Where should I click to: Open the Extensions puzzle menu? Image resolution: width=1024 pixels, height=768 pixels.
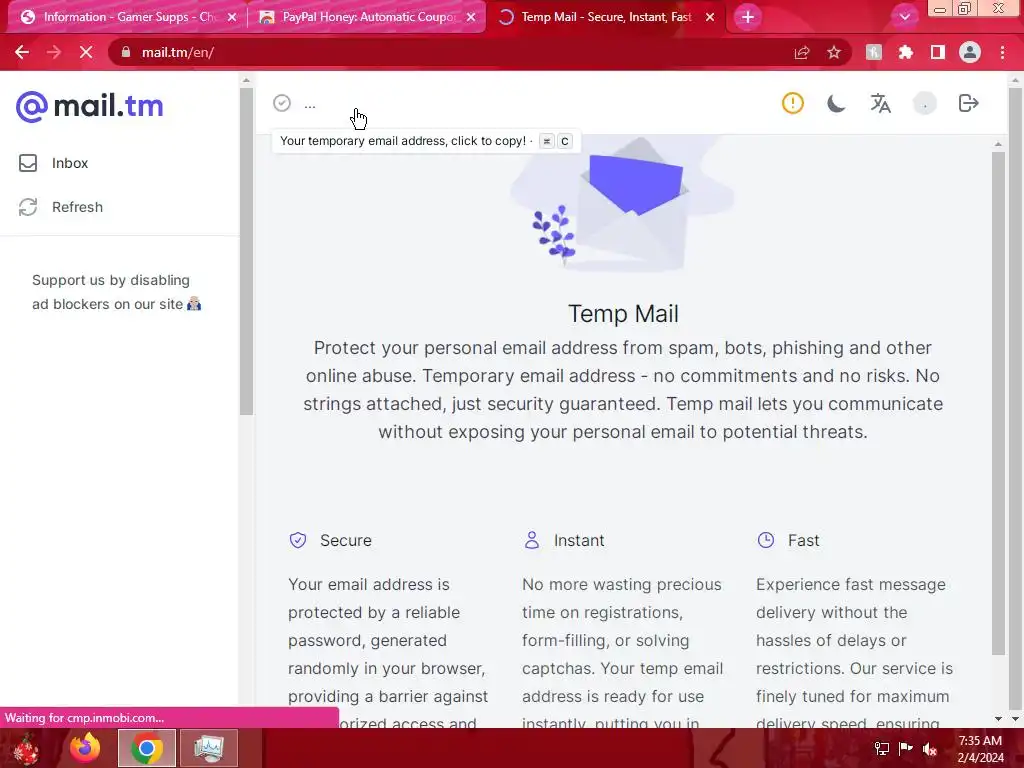pyautogui.click(x=906, y=52)
